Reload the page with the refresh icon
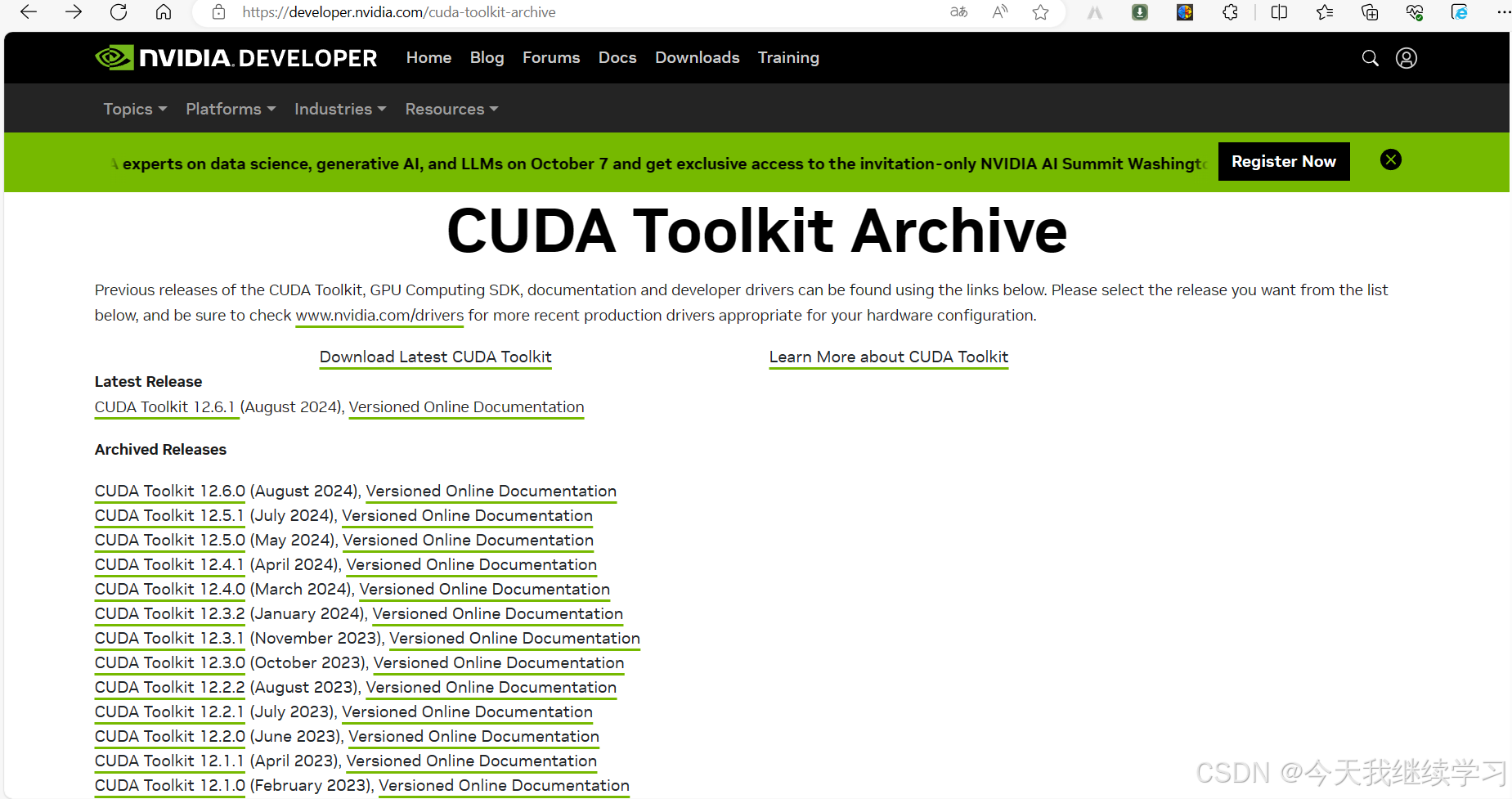Image resolution: width=1512 pixels, height=799 pixels. coord(119,12)
